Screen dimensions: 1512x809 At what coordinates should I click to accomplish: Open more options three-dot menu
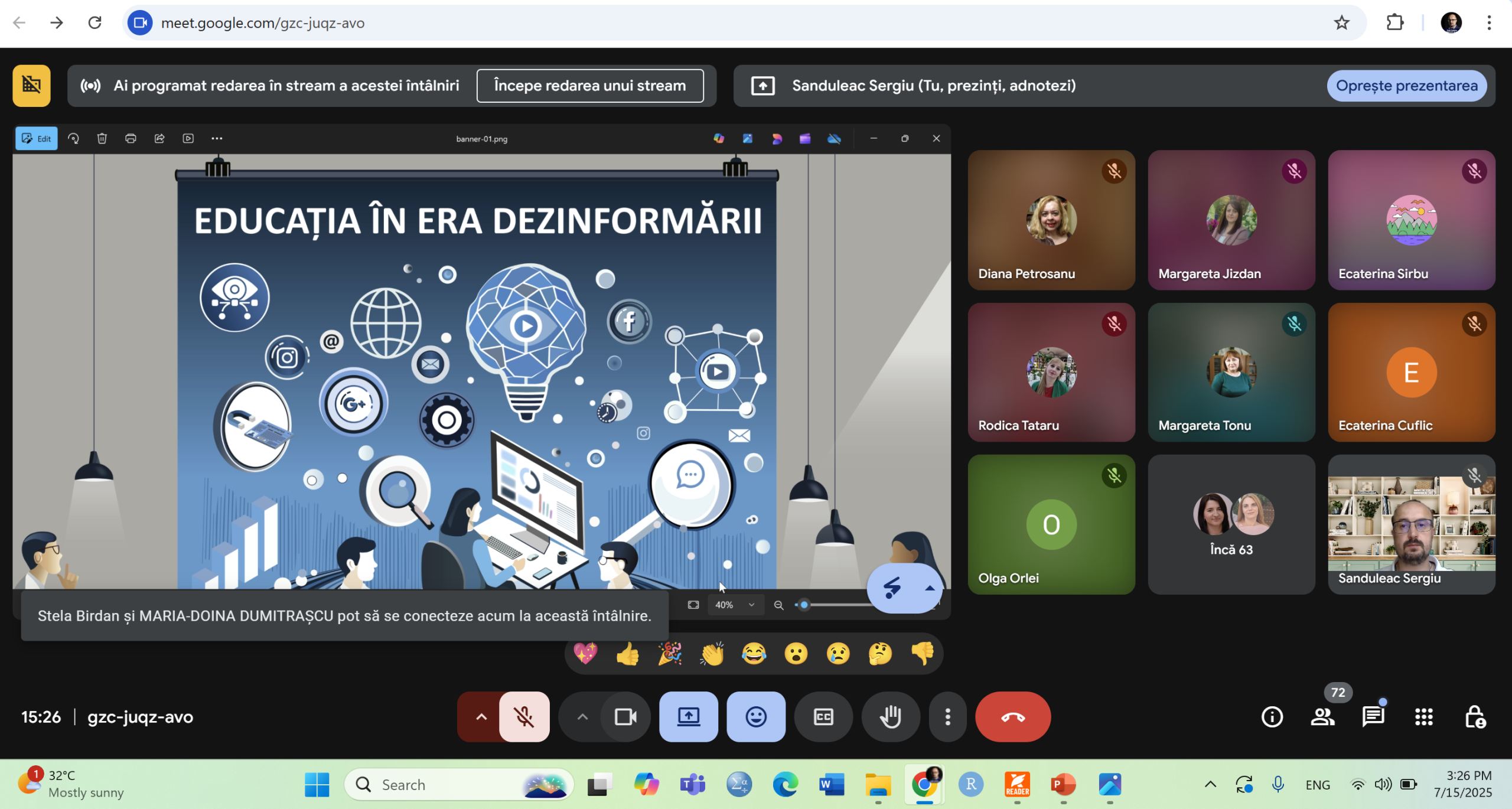click(x=947, y=717)
